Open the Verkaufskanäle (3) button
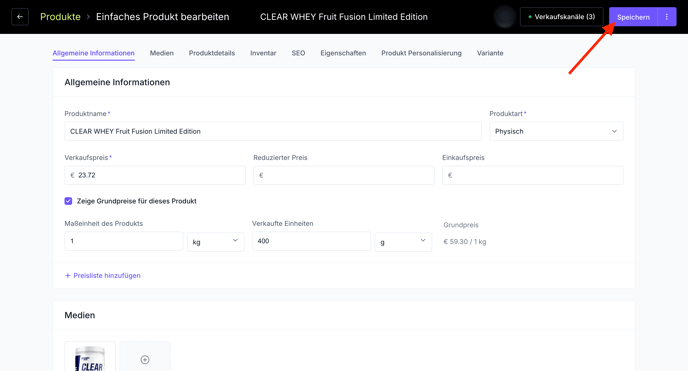The width and height of the screenshot is (688, 371). [x=562, y=17]
